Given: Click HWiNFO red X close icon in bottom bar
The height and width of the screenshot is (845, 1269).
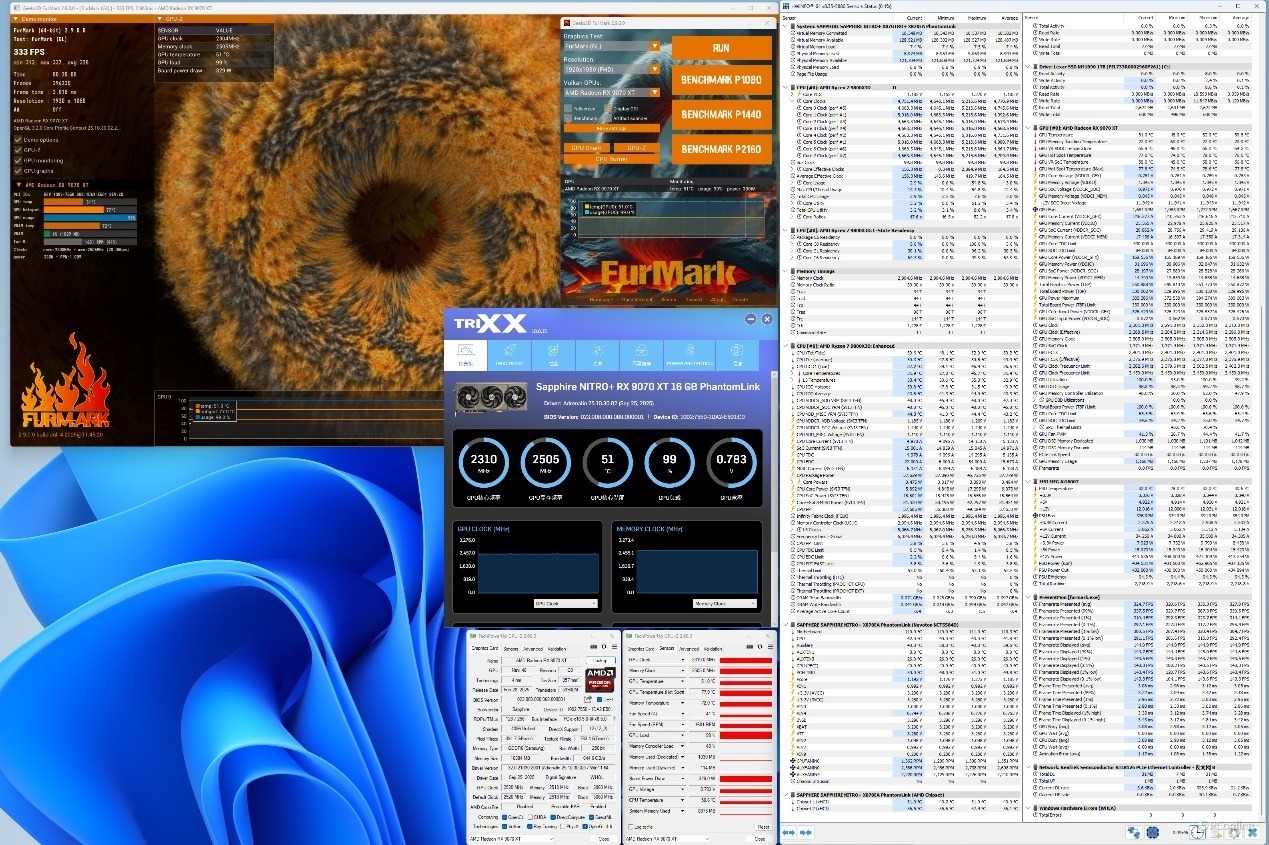Looking at the screenshot, I should [1253, 832].
